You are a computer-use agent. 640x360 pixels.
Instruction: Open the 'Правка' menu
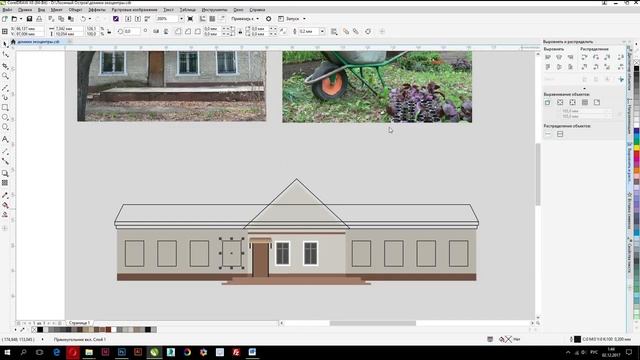25,9
